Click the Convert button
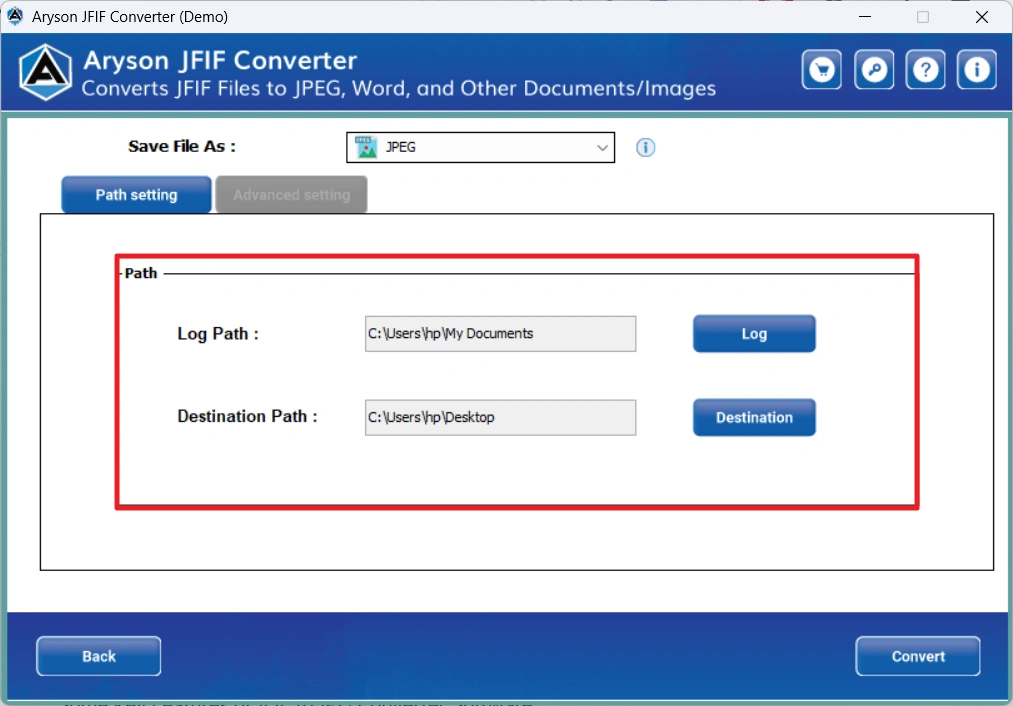This screenshot has height=706, width=1013. click(917, 656)
